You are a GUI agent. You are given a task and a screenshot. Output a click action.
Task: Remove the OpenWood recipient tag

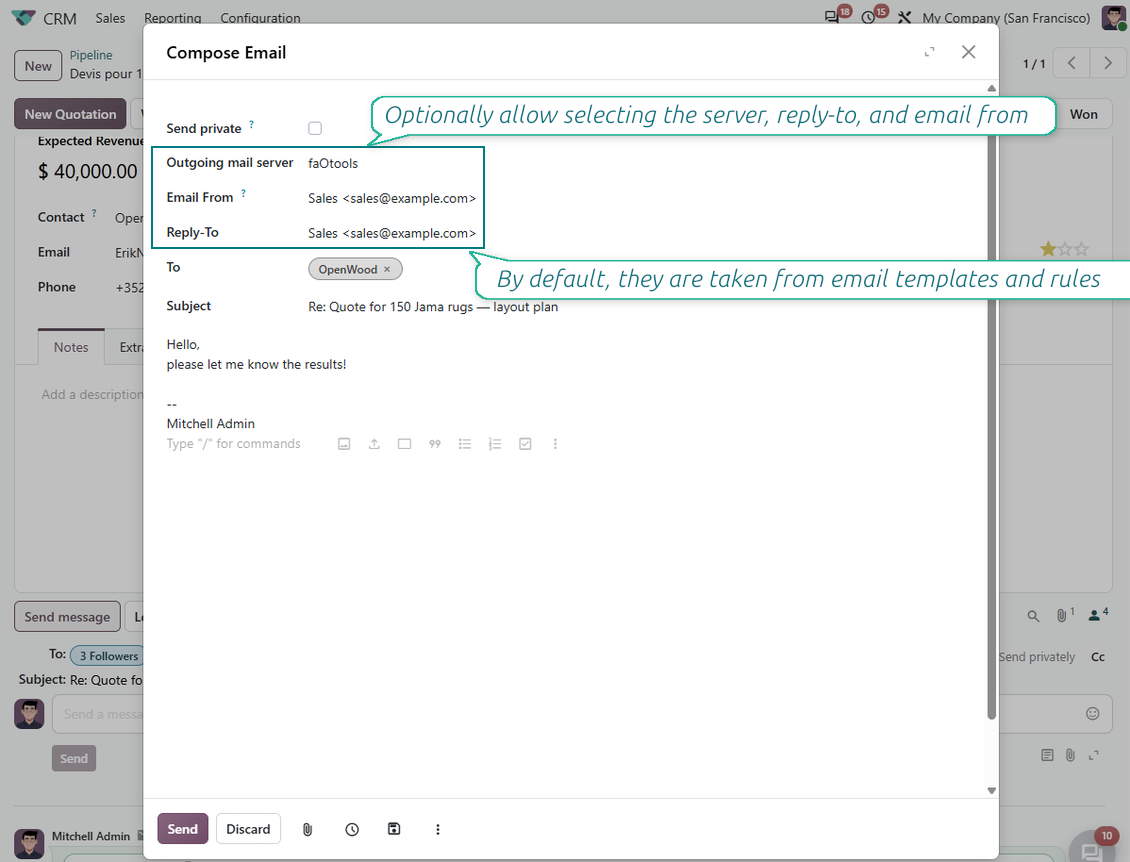387,270
